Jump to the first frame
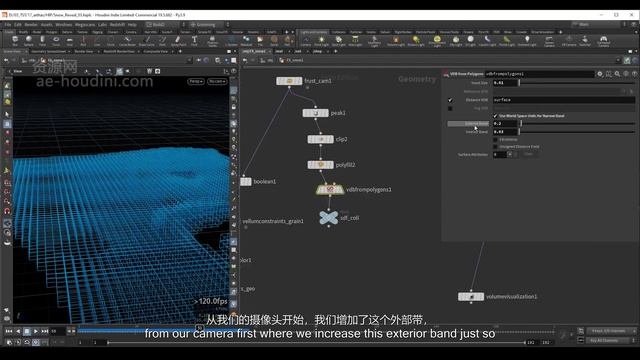Image resolution: width=640 pixels, height=360 pixels. [9, 331]
